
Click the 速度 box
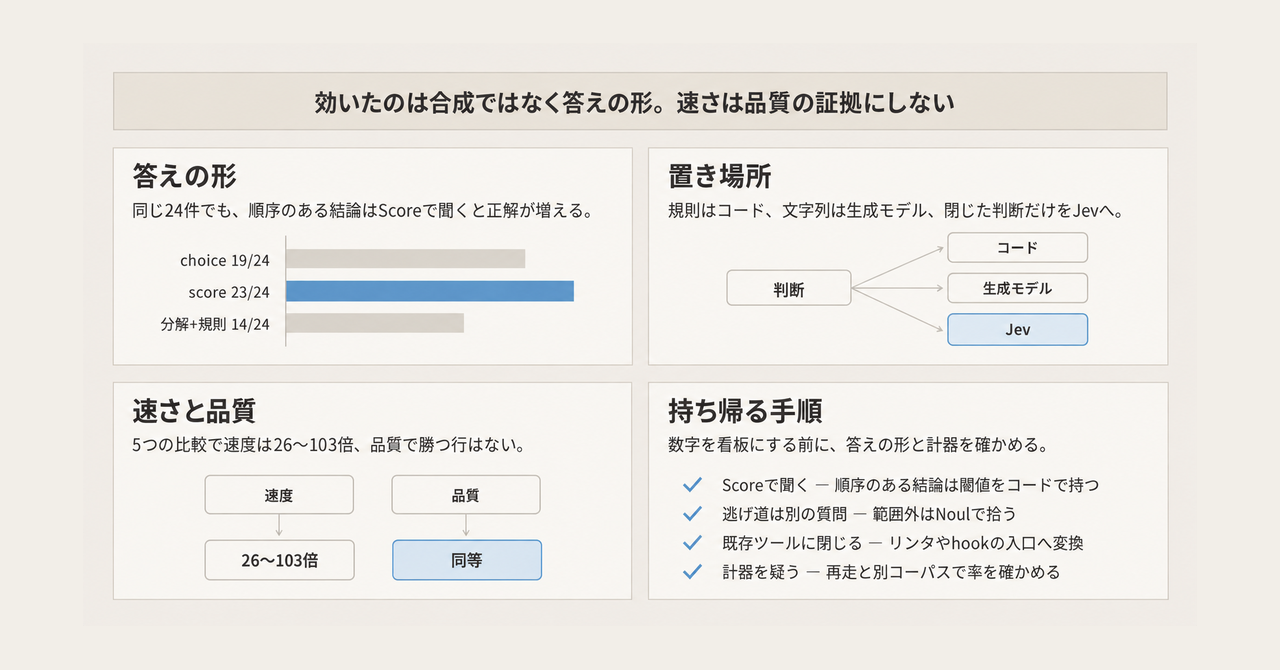279,495
